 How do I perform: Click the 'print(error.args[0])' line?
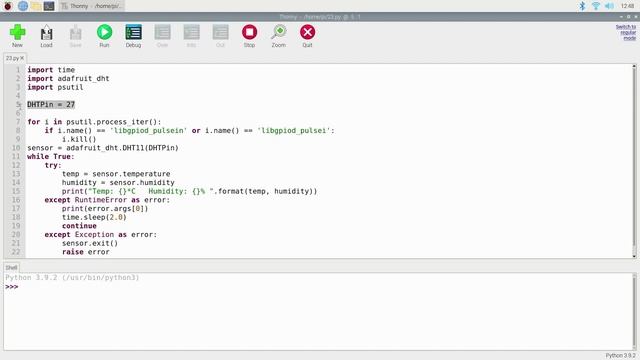coord(105,209)
